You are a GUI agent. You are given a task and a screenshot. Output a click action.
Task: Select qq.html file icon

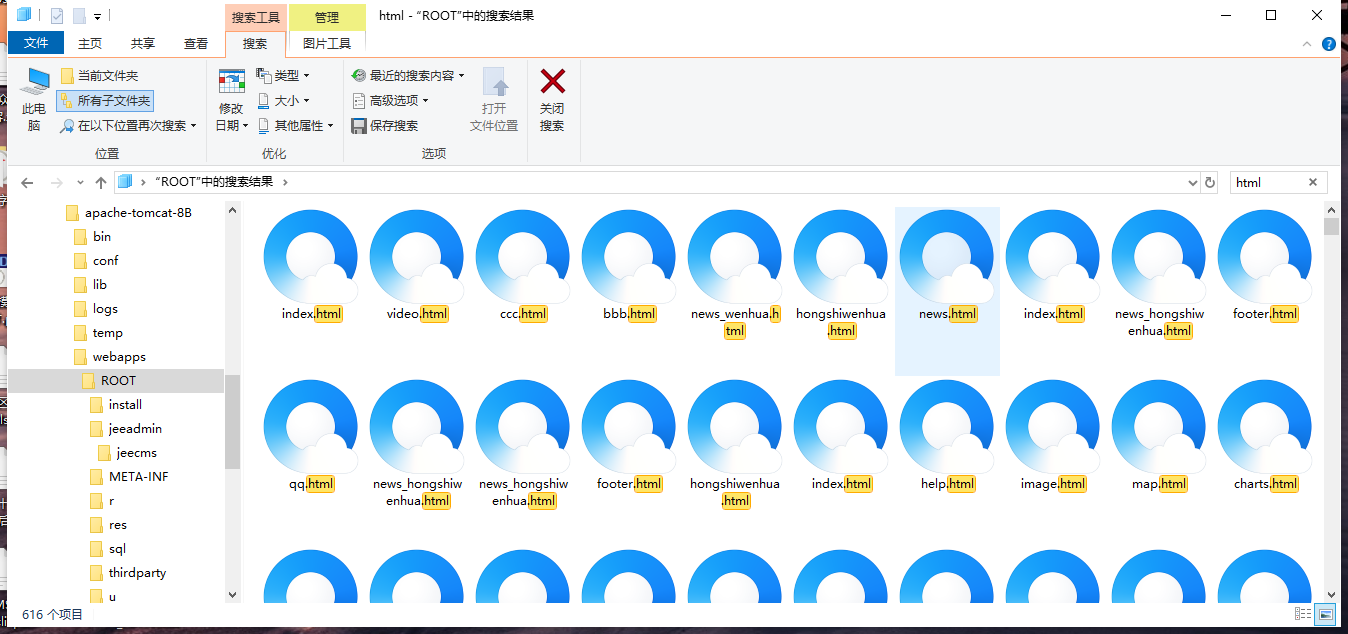pos(311,427)
